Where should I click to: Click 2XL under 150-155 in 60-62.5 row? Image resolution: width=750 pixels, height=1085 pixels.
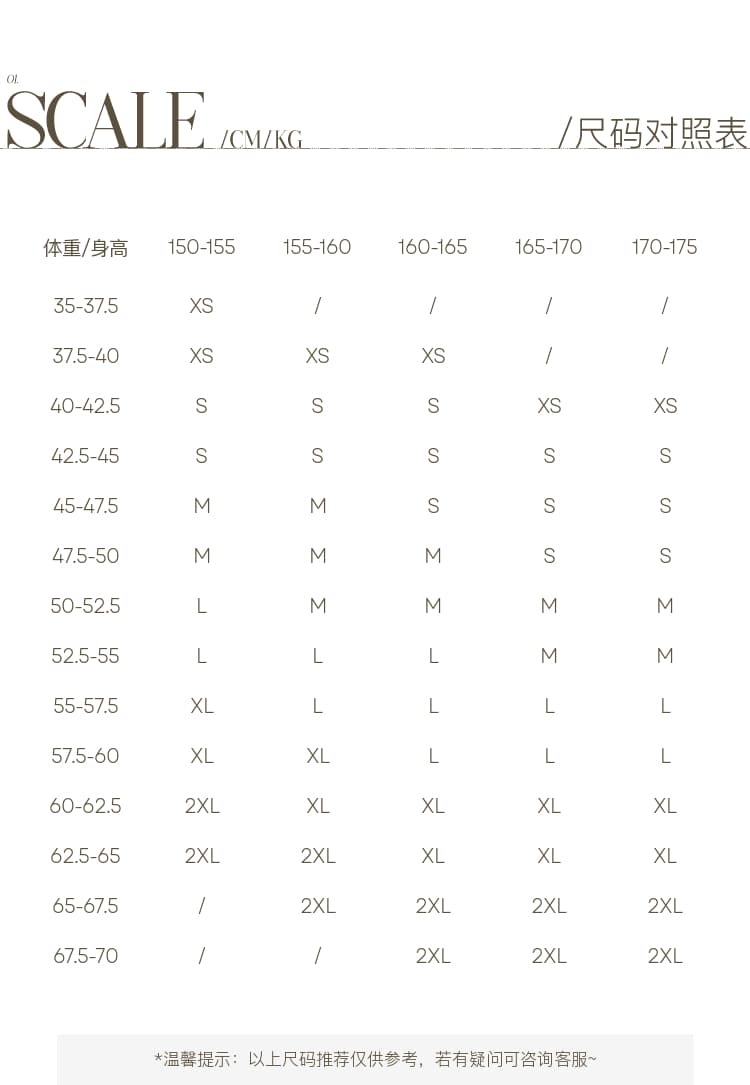[202, 806]
